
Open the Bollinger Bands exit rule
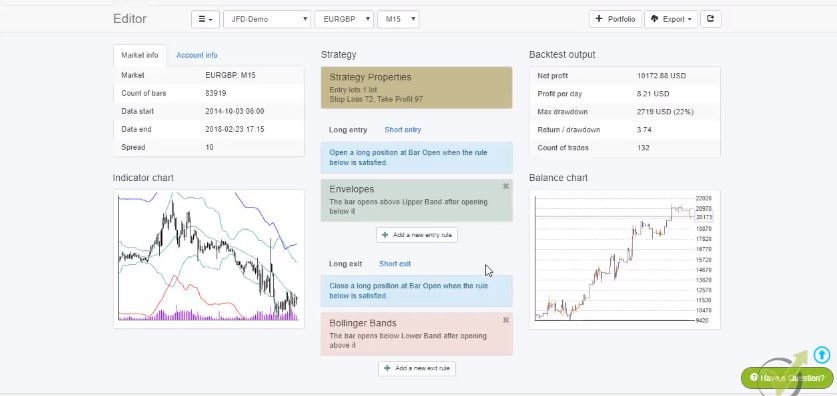click(416, 334)
